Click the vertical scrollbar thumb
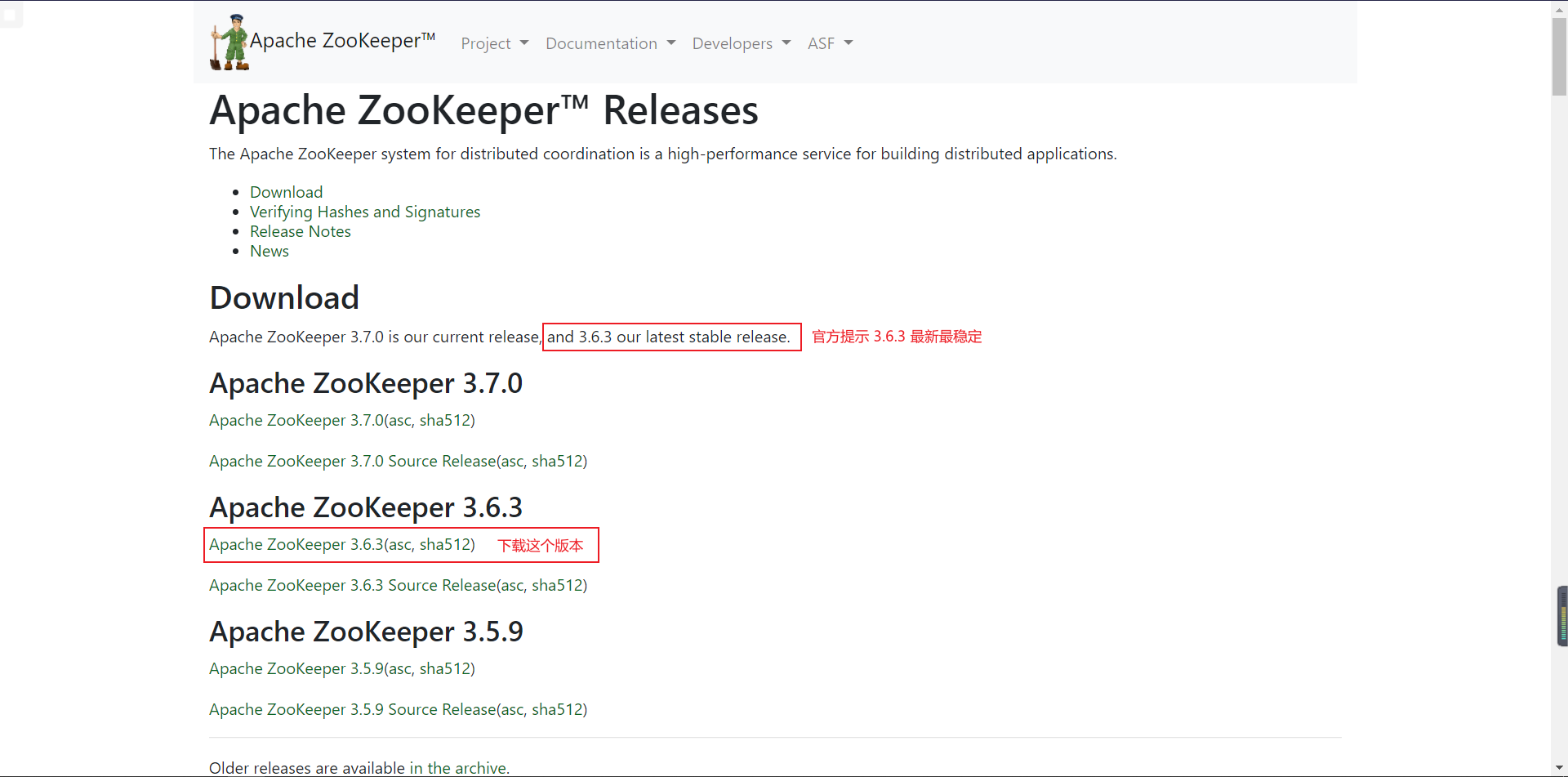Image resolution: width=1568 pixels, height=777 pixels. click(x=1560, y=56)
